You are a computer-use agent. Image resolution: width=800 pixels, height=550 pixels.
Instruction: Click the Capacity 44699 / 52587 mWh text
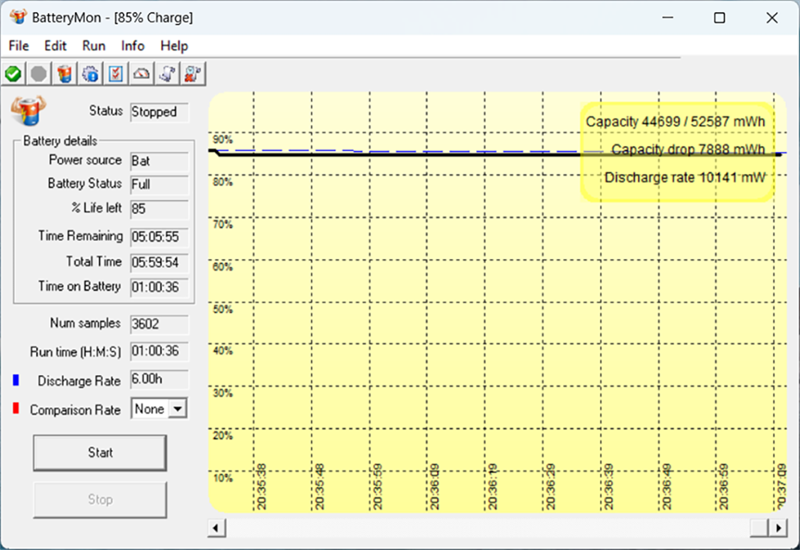[x=675, y=122]
